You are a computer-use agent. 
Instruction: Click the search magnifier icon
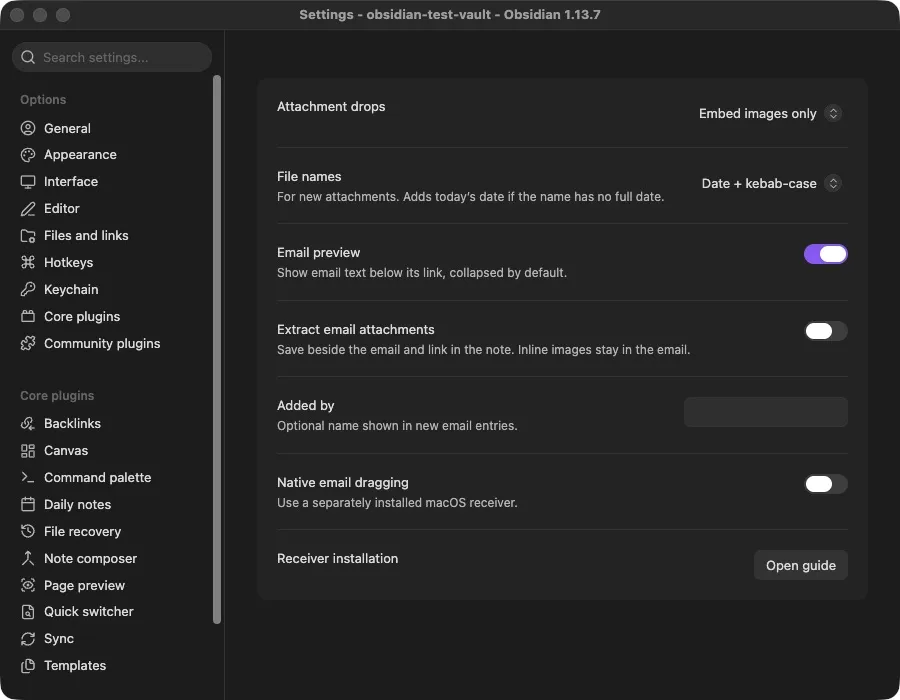pos(28,57)
